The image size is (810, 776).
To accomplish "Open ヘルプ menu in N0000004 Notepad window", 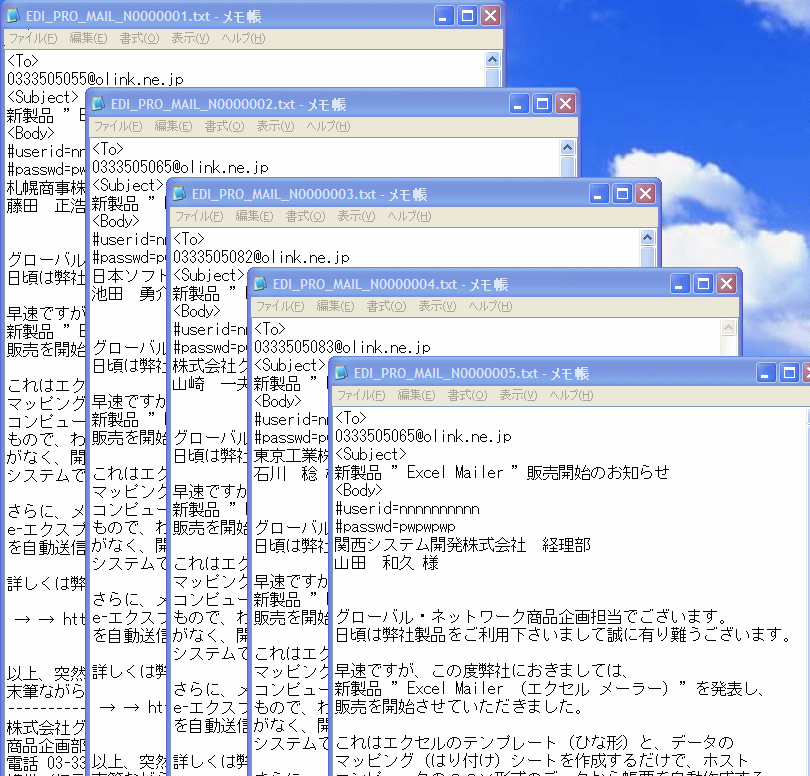I will pos(490,306).
